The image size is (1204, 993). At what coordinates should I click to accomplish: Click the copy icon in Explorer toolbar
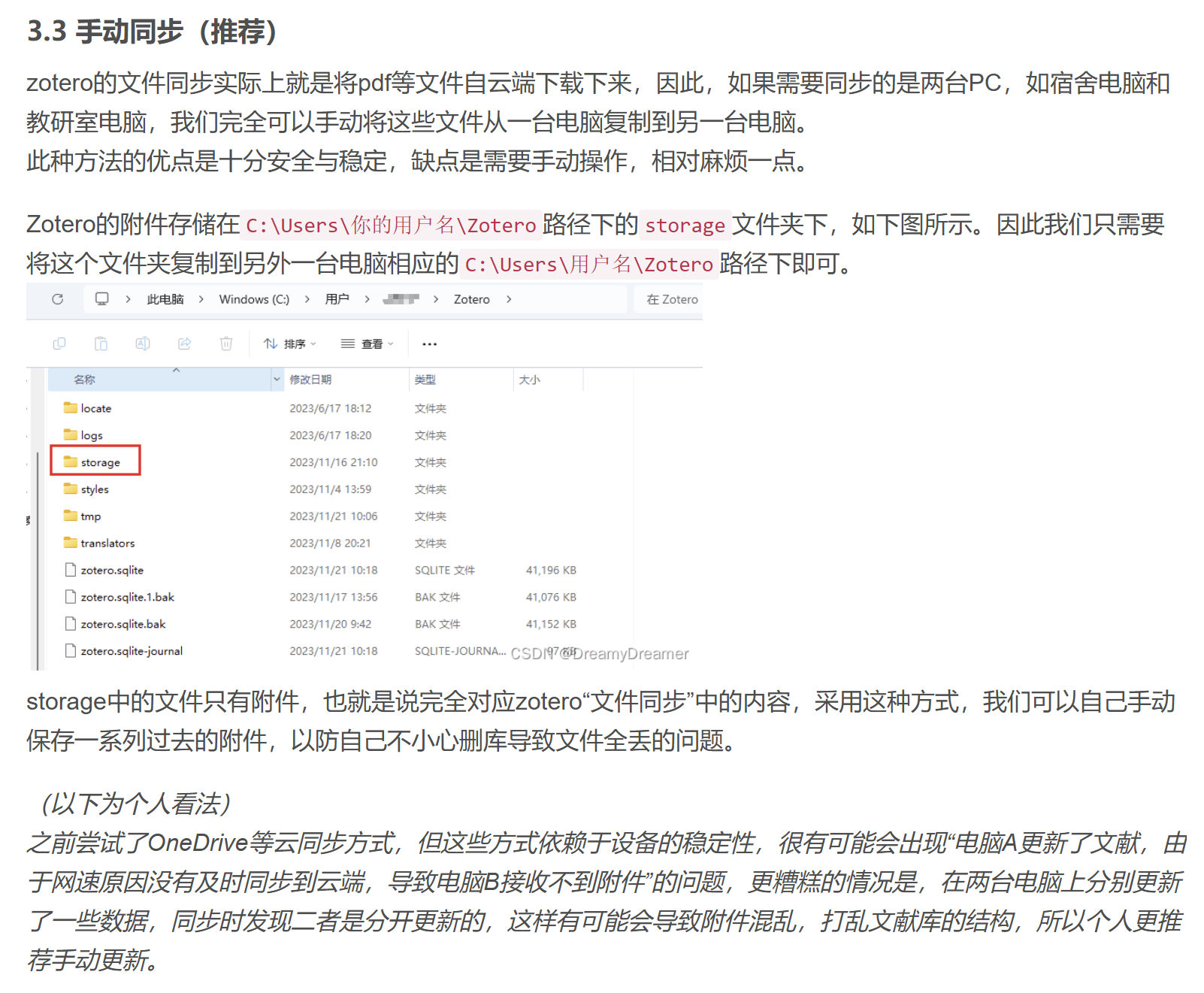[x=59, y=344]
